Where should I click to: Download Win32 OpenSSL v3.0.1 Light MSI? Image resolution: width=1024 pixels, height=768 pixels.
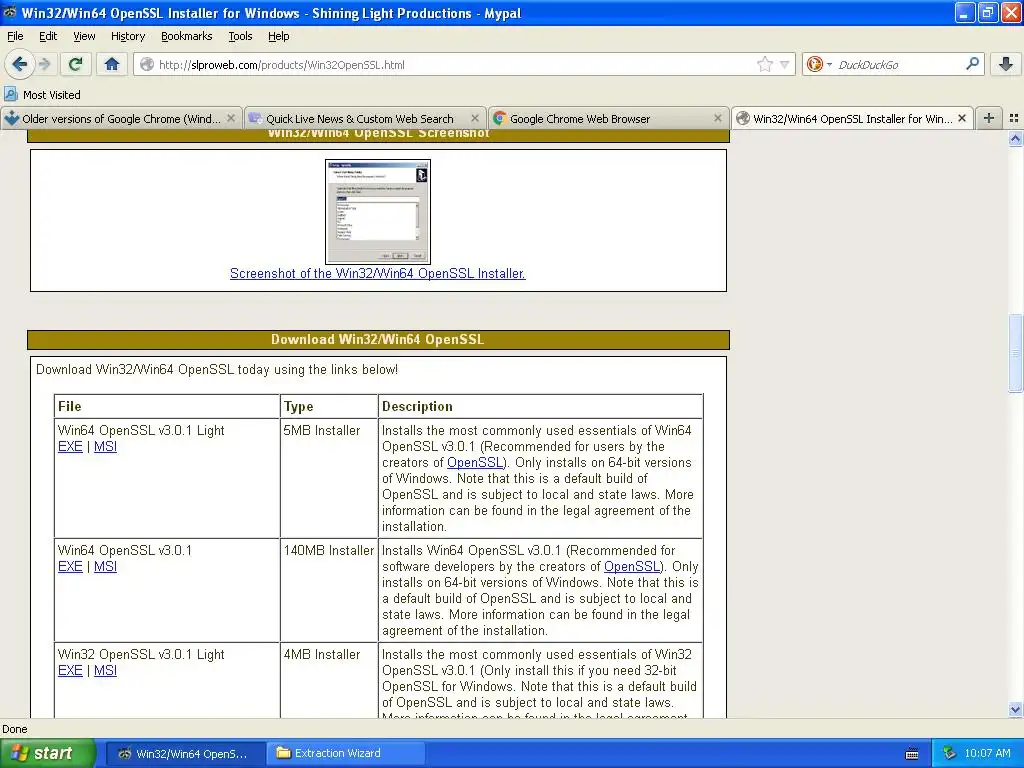coord(105,671)
